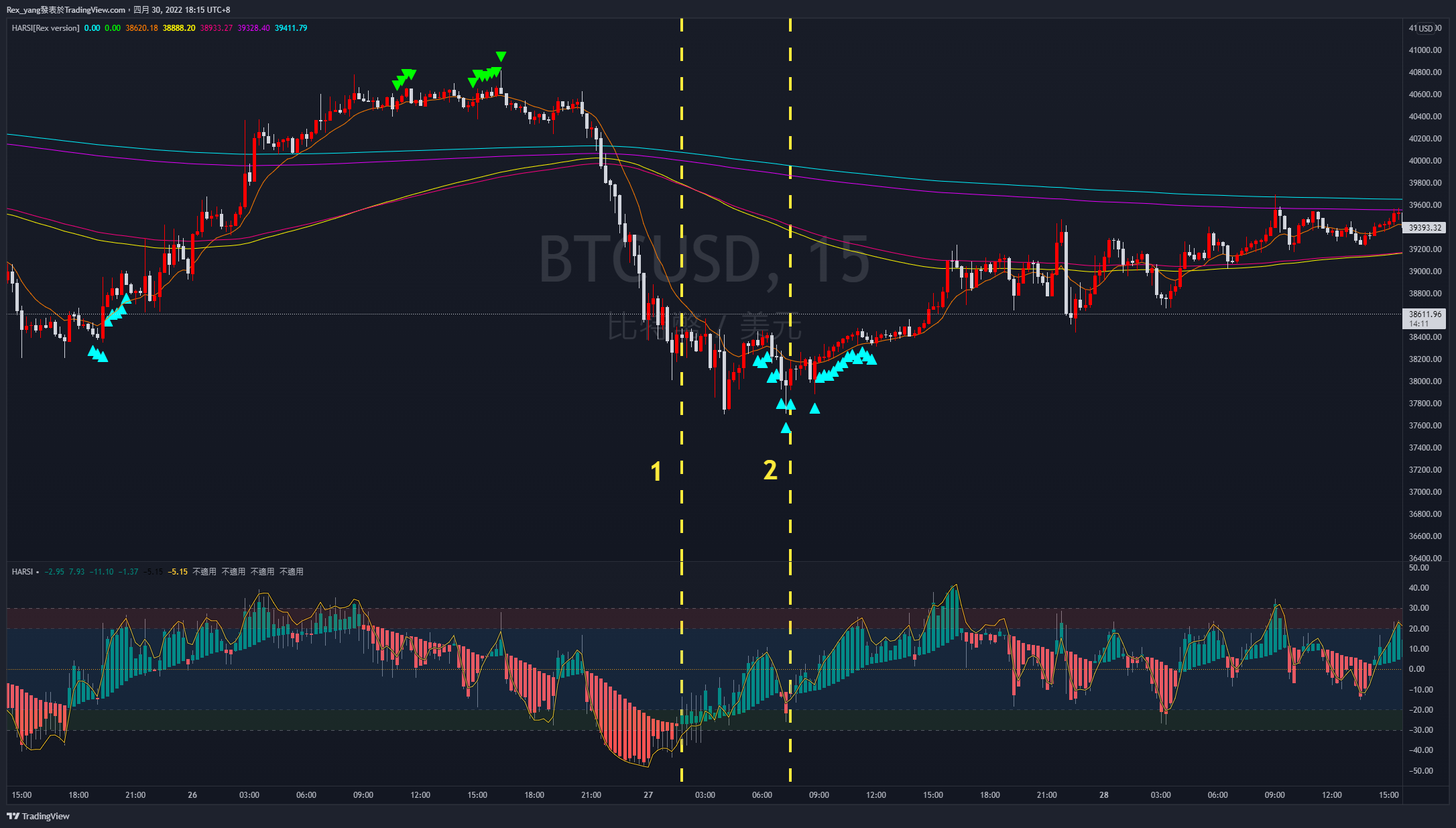This screenshot has height=828, width=1456.
Task: Select the 36600.00 price axis label
Action: click(x=1425, y=536)
